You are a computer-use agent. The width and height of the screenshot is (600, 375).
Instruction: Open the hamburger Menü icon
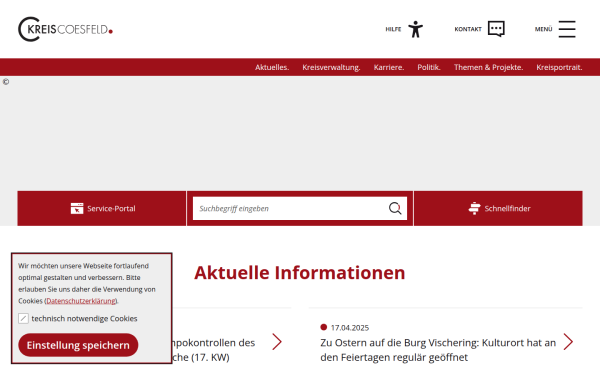coord(567,29)
